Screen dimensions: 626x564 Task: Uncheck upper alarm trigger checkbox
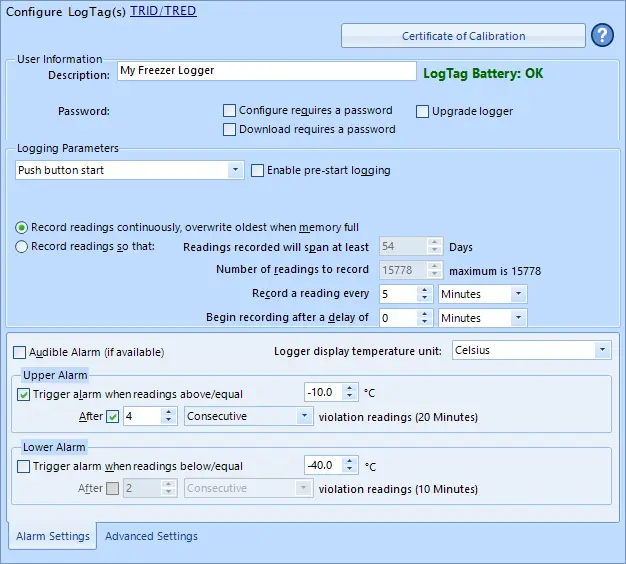tap(24, 394)
